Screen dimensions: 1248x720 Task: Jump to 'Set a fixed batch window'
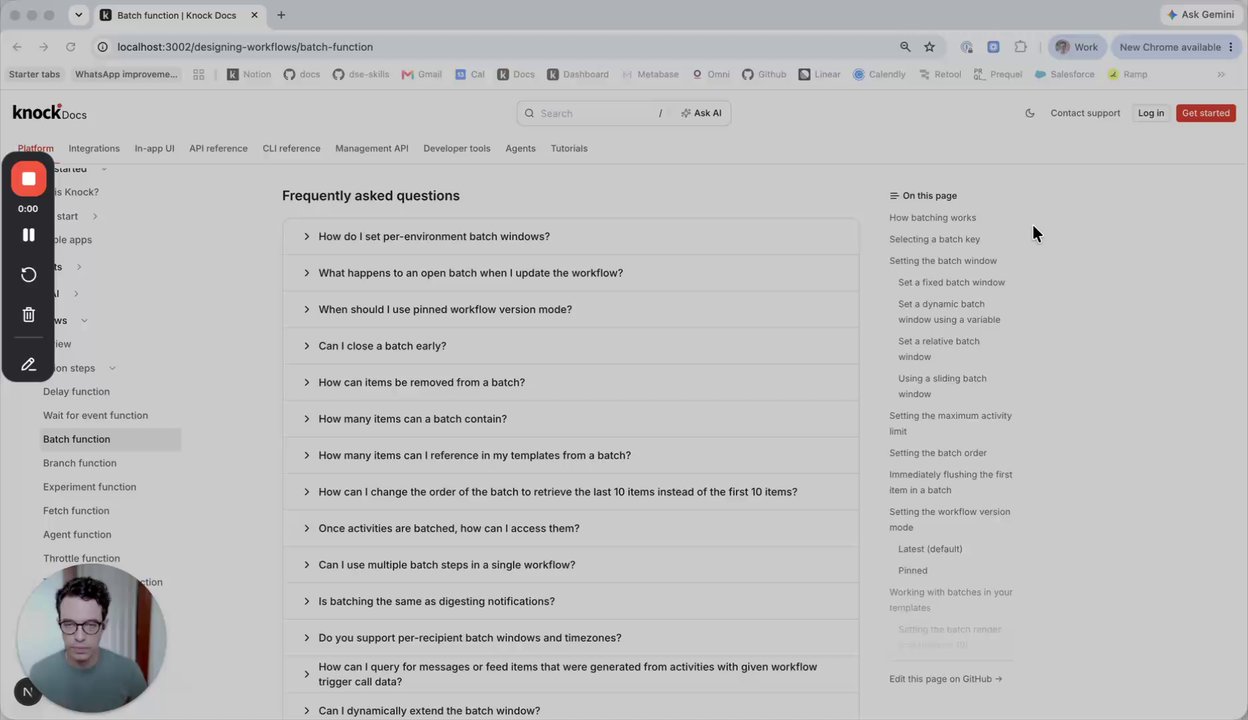951,282
